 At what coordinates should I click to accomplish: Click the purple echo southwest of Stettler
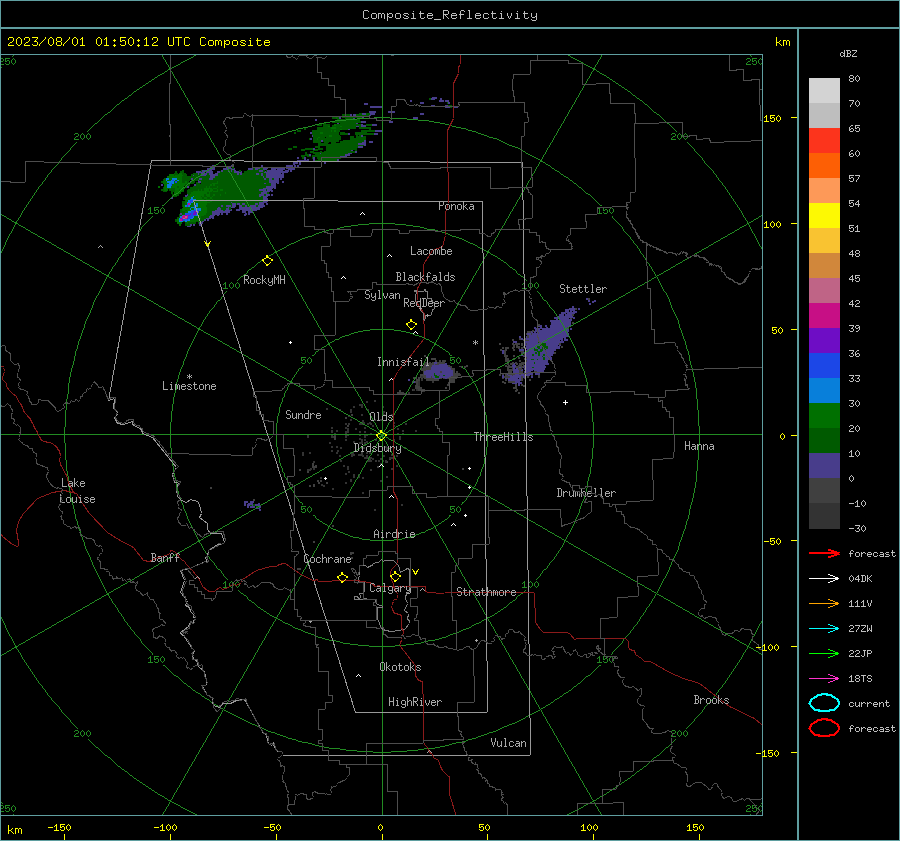[540, 347]
